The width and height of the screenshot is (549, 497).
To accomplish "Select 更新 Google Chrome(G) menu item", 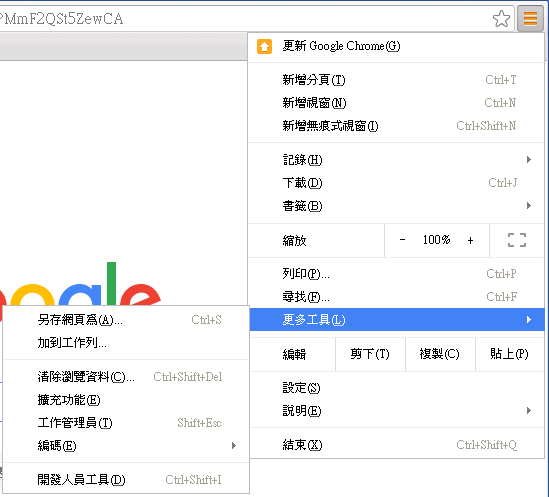I will click(396, 46).
